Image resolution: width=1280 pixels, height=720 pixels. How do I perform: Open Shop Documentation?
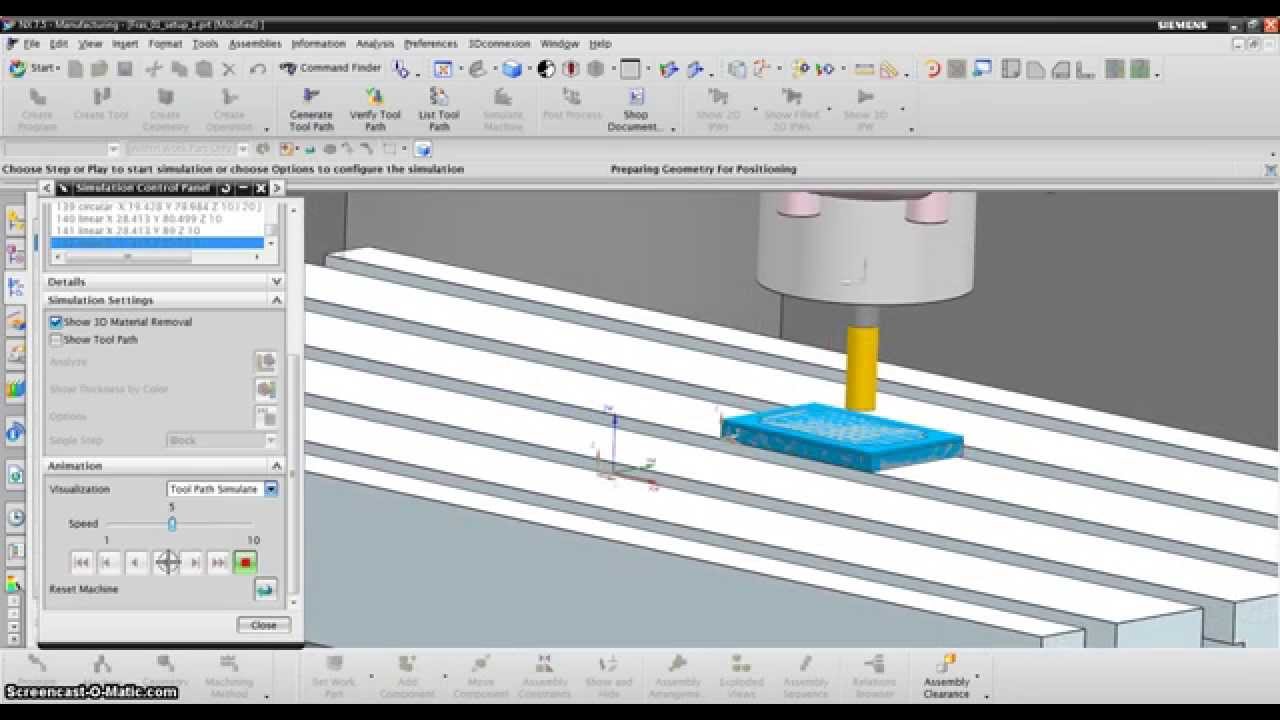[636, 109]
